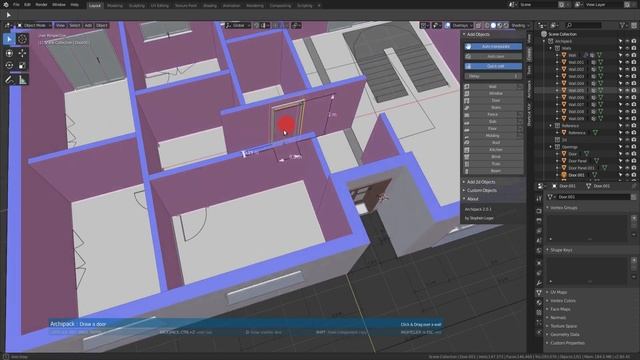Click the Wall icon in Add Objects

pyautogui.click(x=467, y=87)
